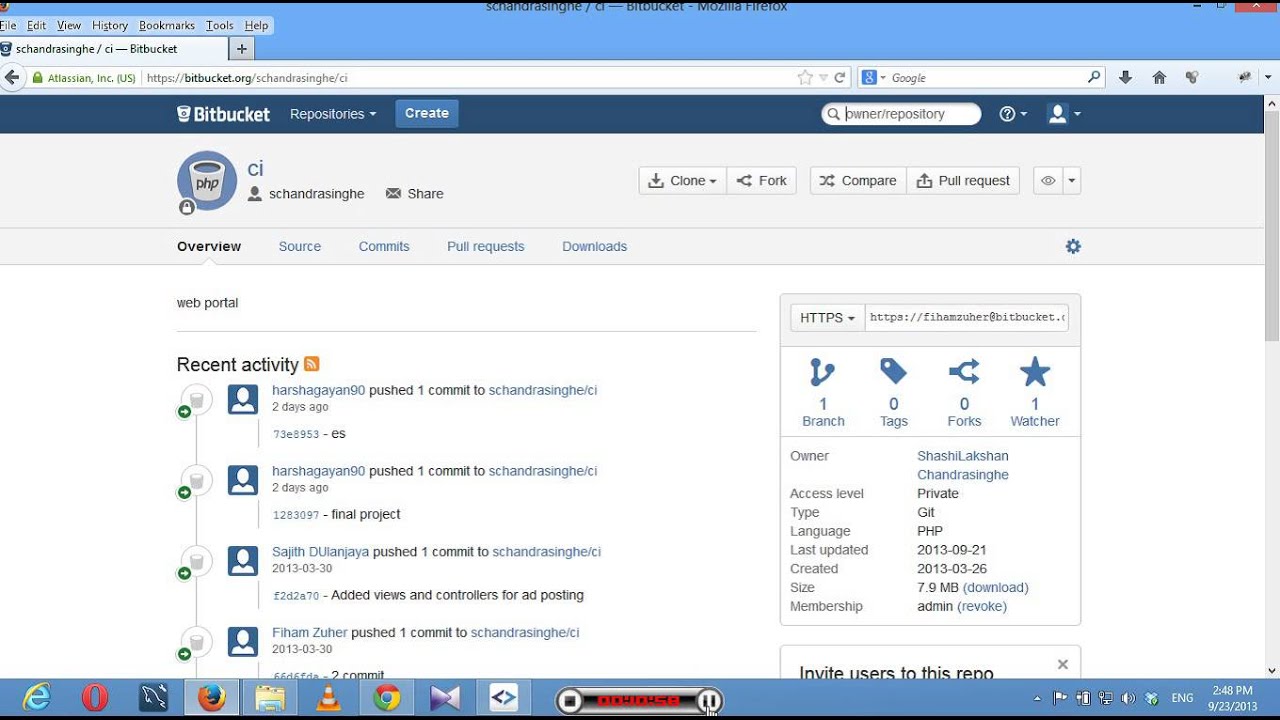
Task: Click the Pull request button
Action: 963,181
